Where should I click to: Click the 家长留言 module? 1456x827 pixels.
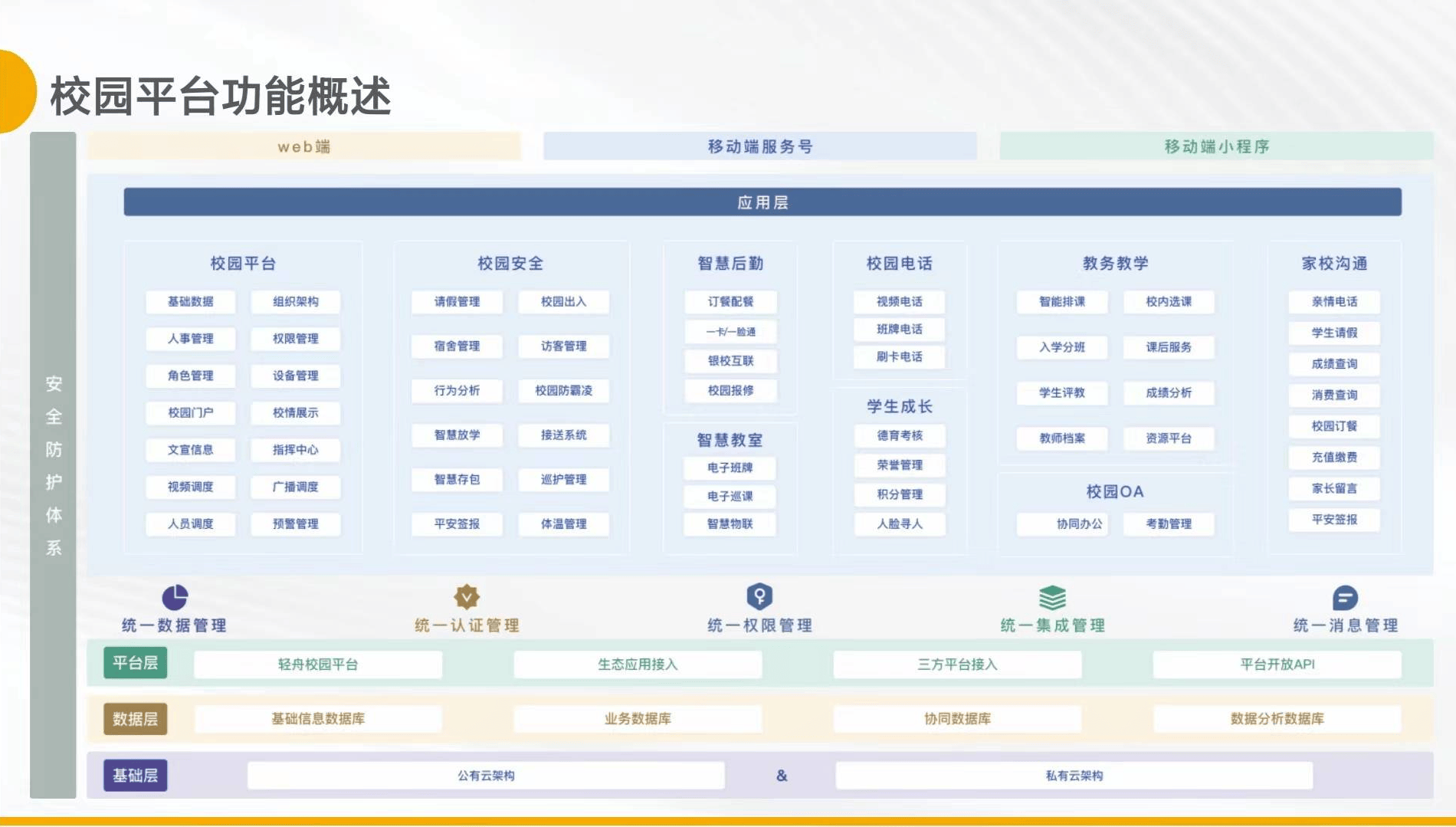click(x=1334, y=489)
